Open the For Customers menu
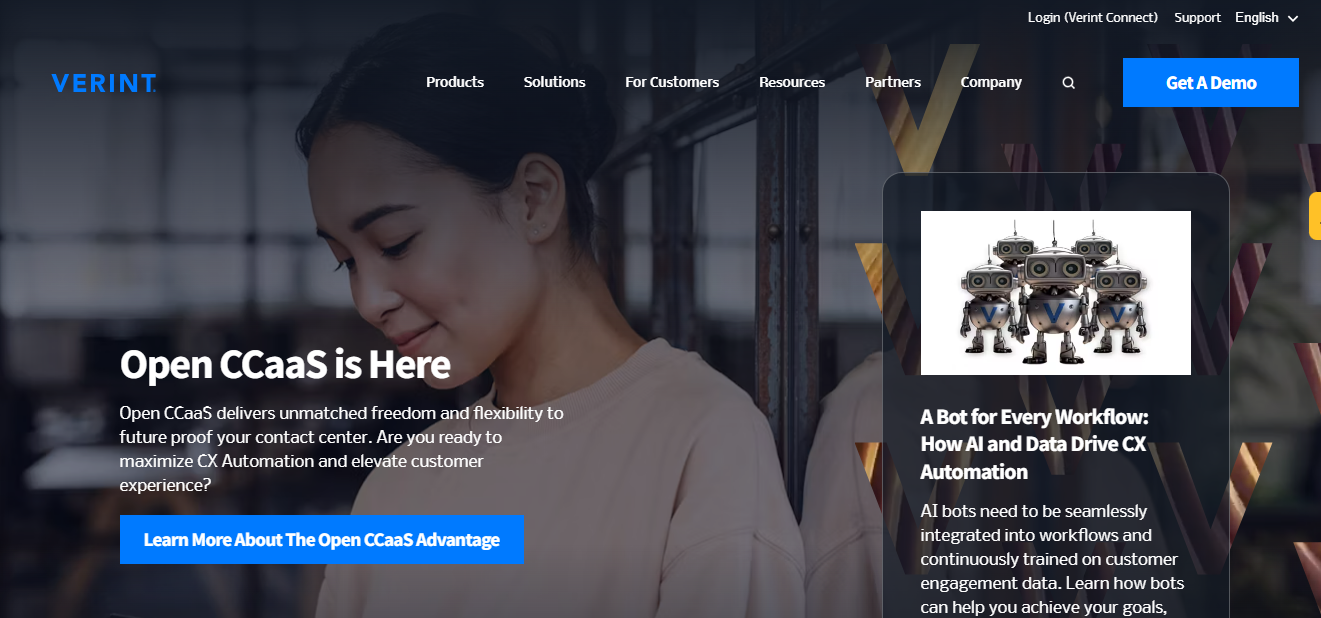This screenshot has height=618, width=1321. [x=672, y=82]
